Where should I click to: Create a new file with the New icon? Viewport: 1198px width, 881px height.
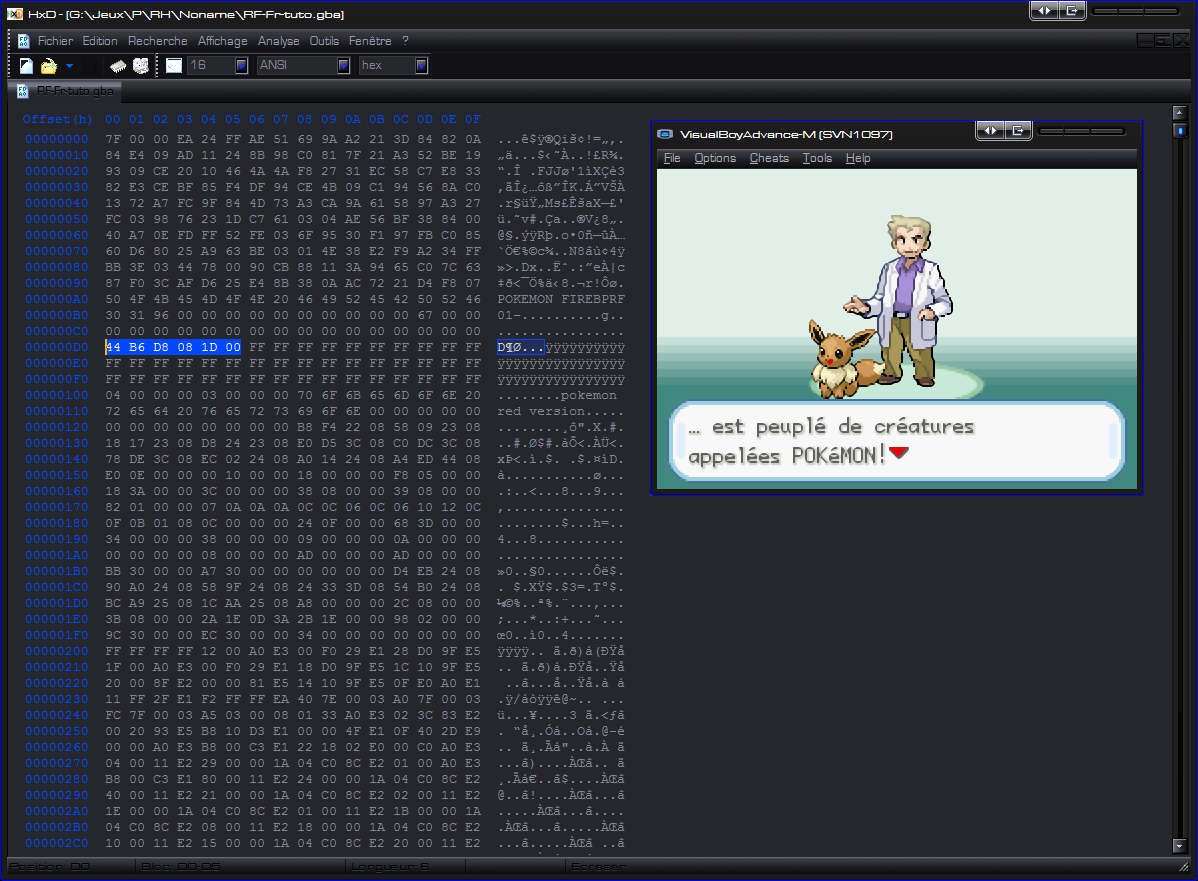[26, 66]
